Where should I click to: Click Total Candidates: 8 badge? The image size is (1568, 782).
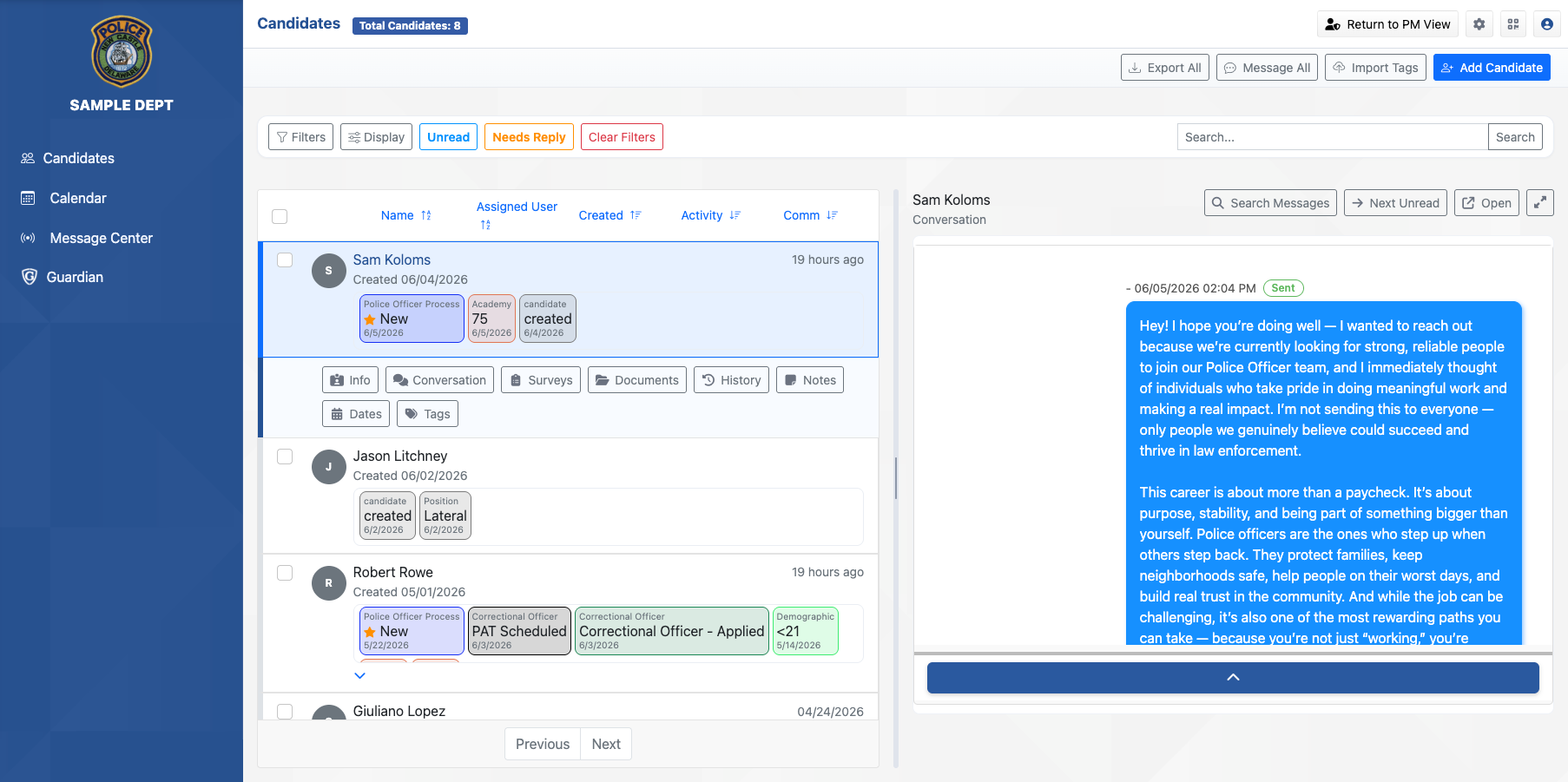pyautogui.click(x=410, y=26)
